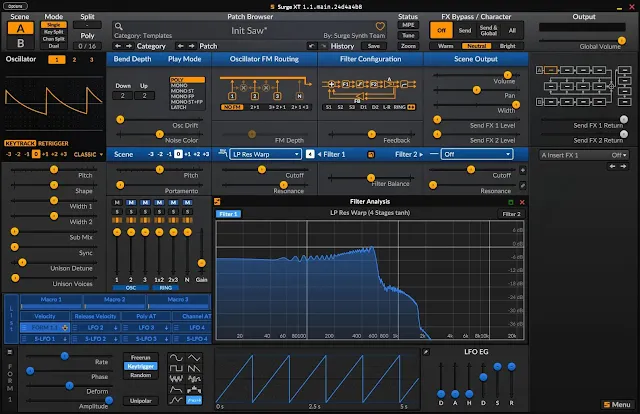Load previous patch using Patch left arrow
The height and width of the screenshot is (414, 640).
tap(180, 46)
